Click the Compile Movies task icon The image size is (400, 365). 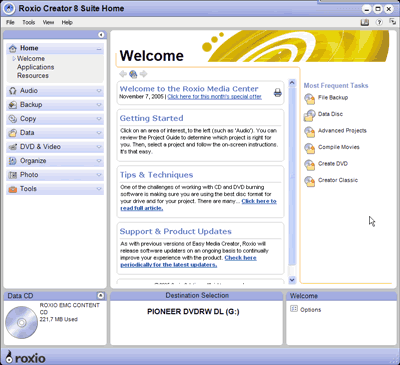click(x=310, y=148)
